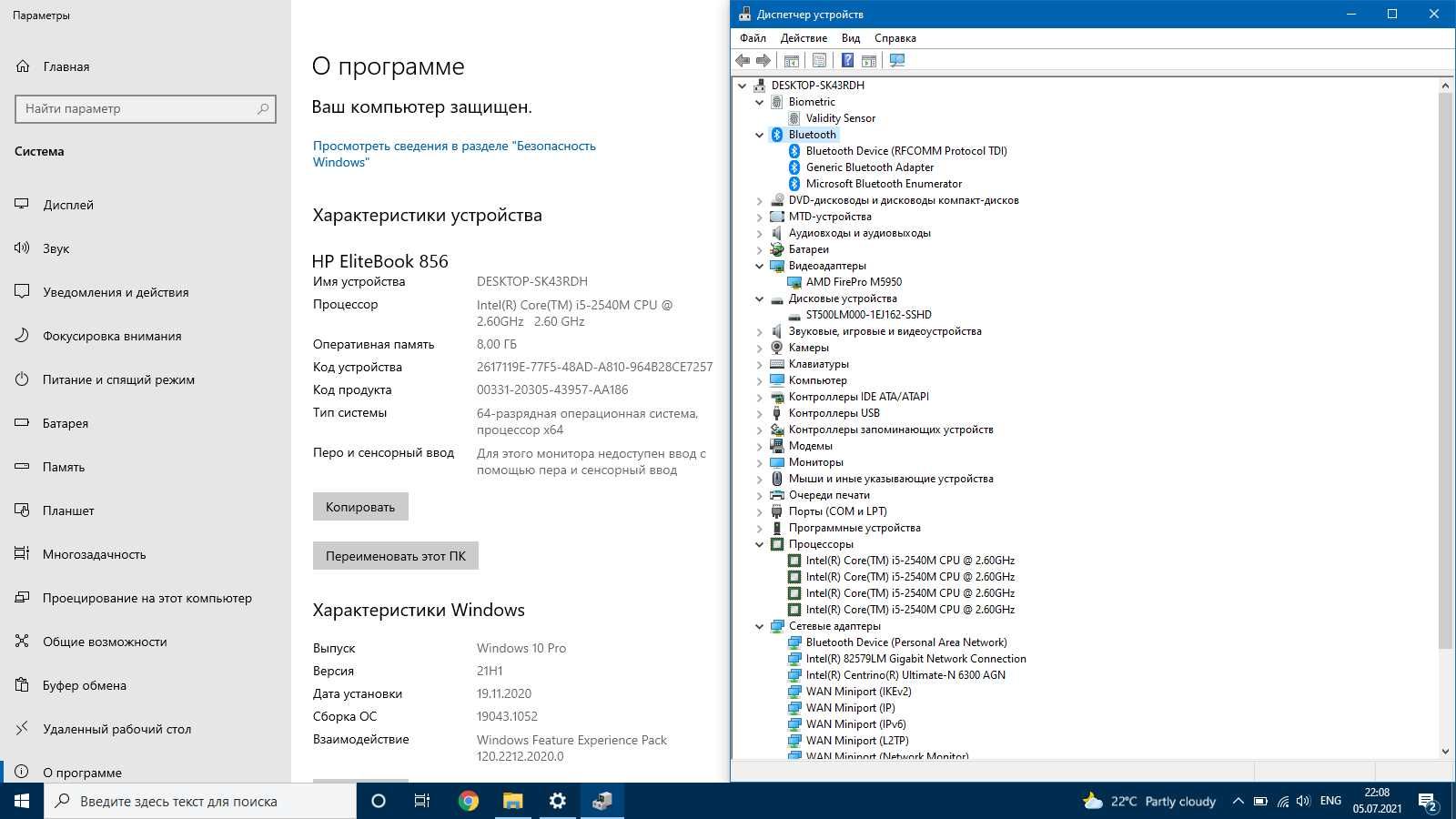The width and height of the screenshot is (1456, 819).
Task: Click the Windows Start button
Action: pyautogui.click(x=22, y=801)
